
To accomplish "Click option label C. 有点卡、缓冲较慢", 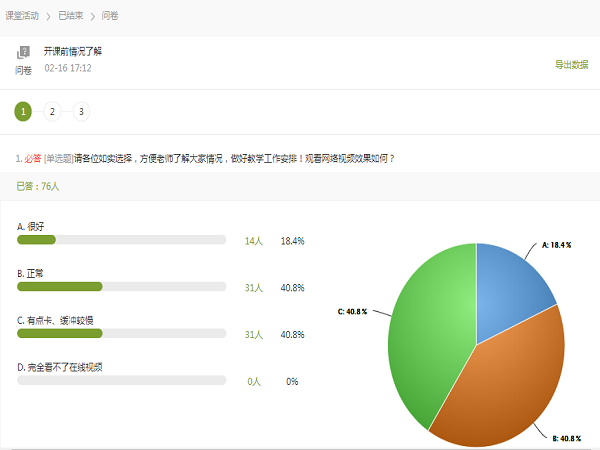I will [x=55, y=320].
